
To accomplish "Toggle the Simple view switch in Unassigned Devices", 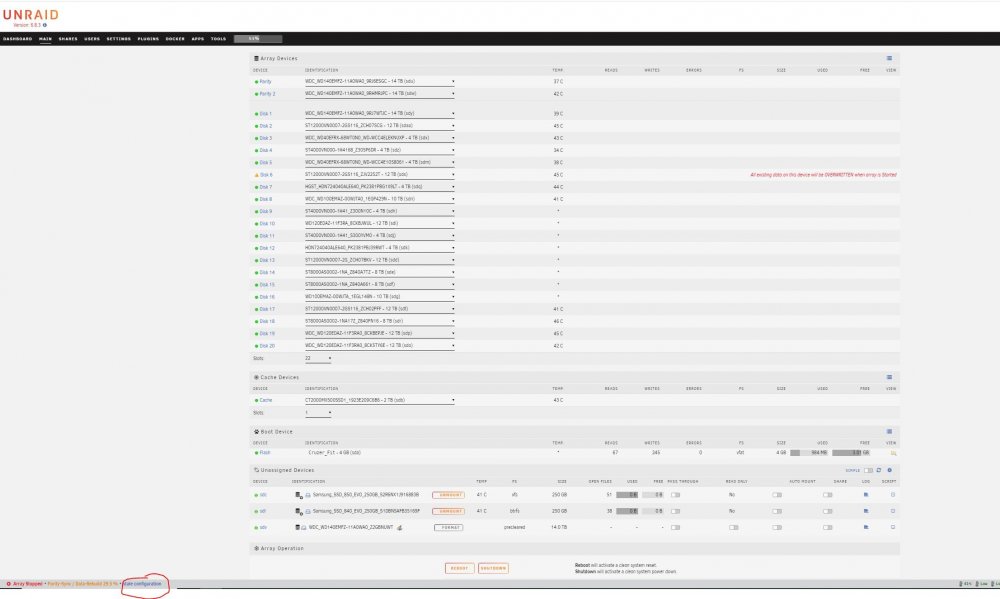I will coord(869,471).
